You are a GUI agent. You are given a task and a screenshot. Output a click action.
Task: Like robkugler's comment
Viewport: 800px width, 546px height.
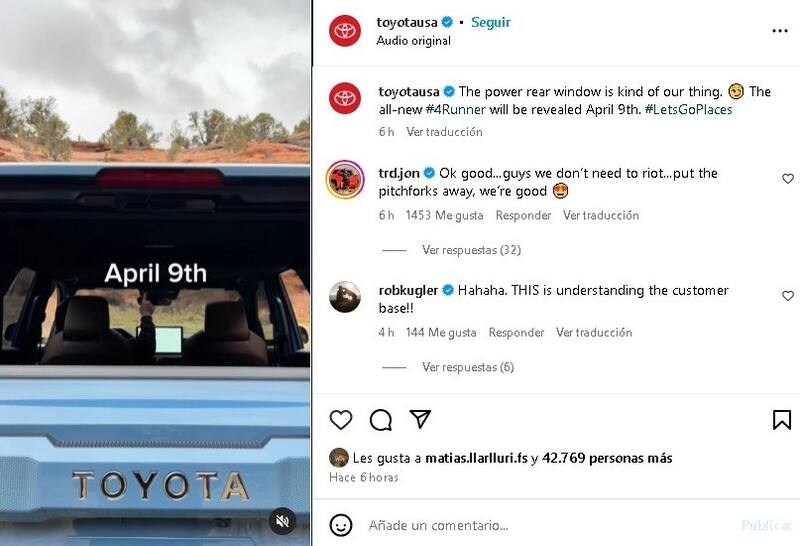tap(788, 296)
